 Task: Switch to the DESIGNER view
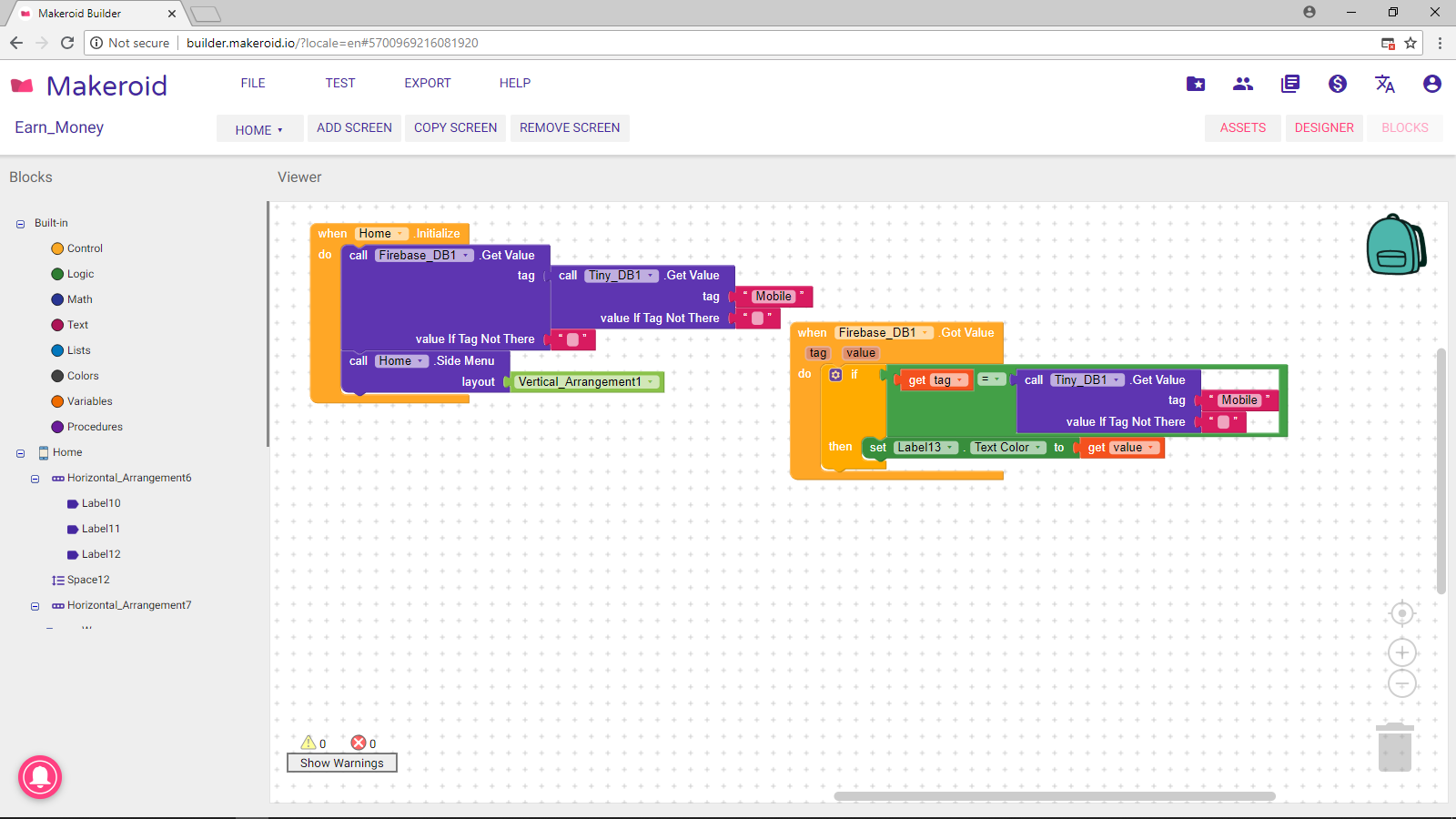(1323, 128)
